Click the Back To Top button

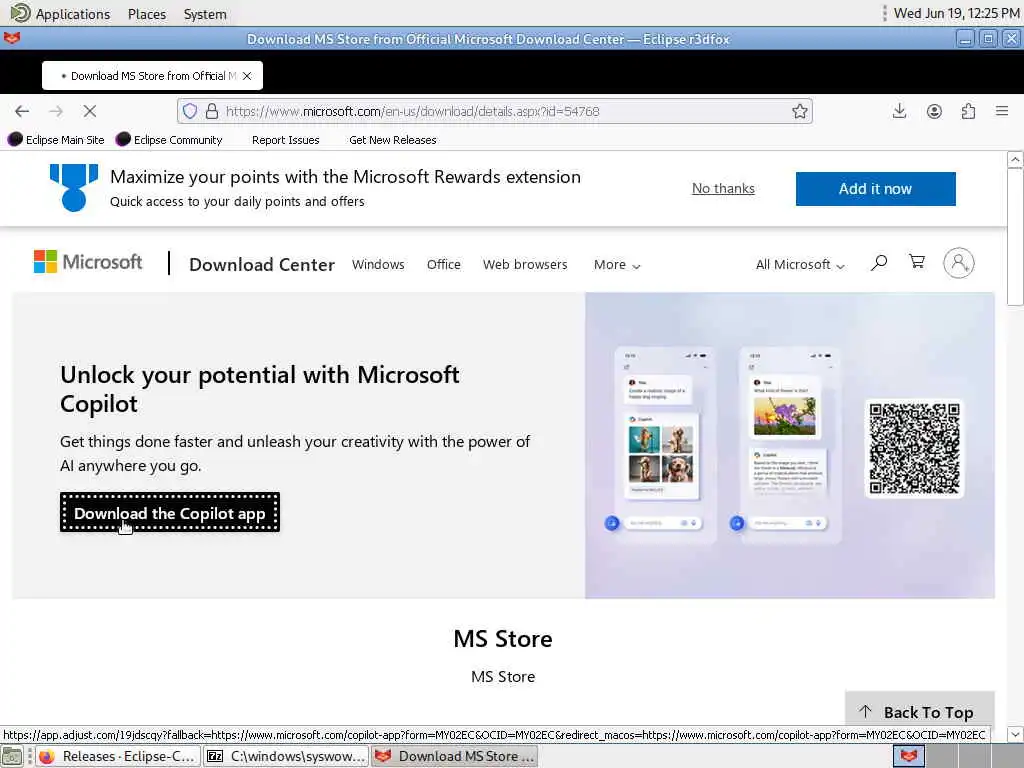pyautogui.click(x=920, y=711)
